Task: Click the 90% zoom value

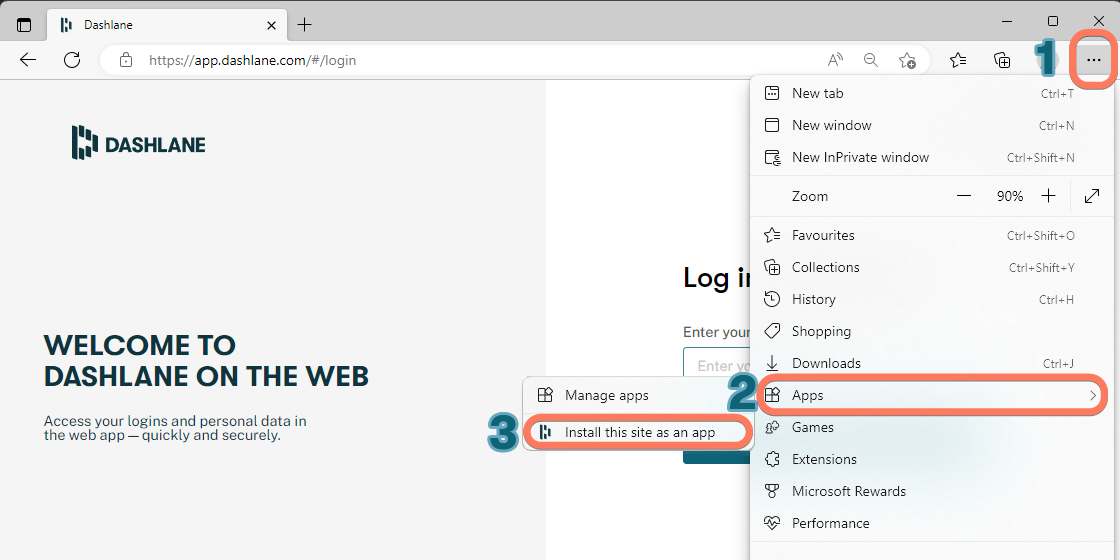Action: (1009, 196)
